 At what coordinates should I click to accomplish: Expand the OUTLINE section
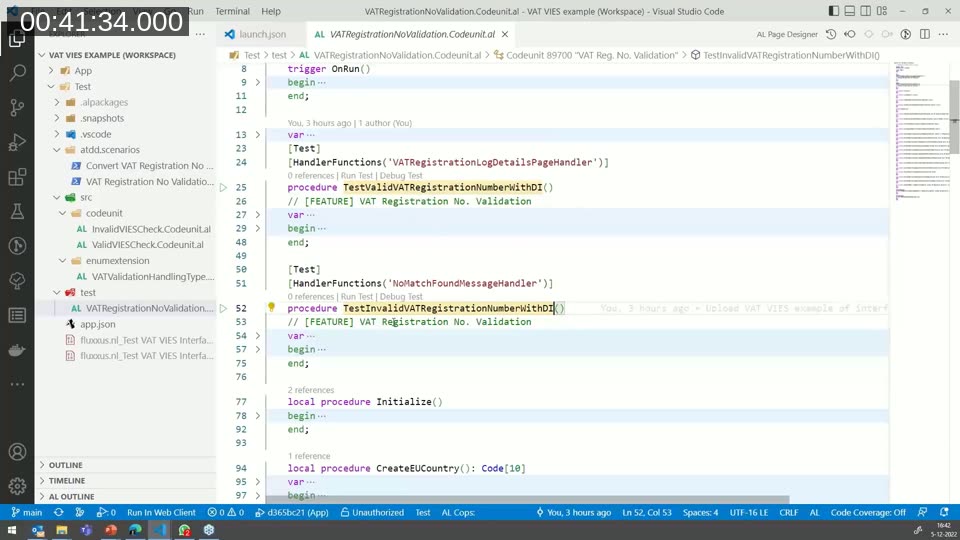pos(126,465)
